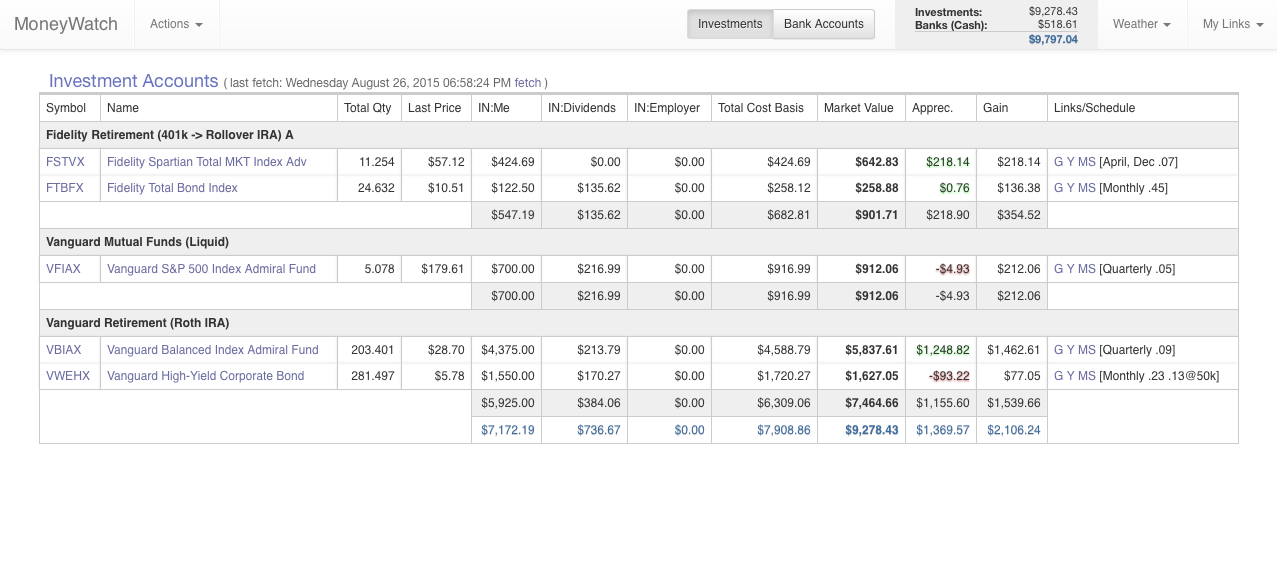The width and height of the screenshot is (1277, 585).
Task: Click the G link in FTBFX row
Action: pos(1058,188)
